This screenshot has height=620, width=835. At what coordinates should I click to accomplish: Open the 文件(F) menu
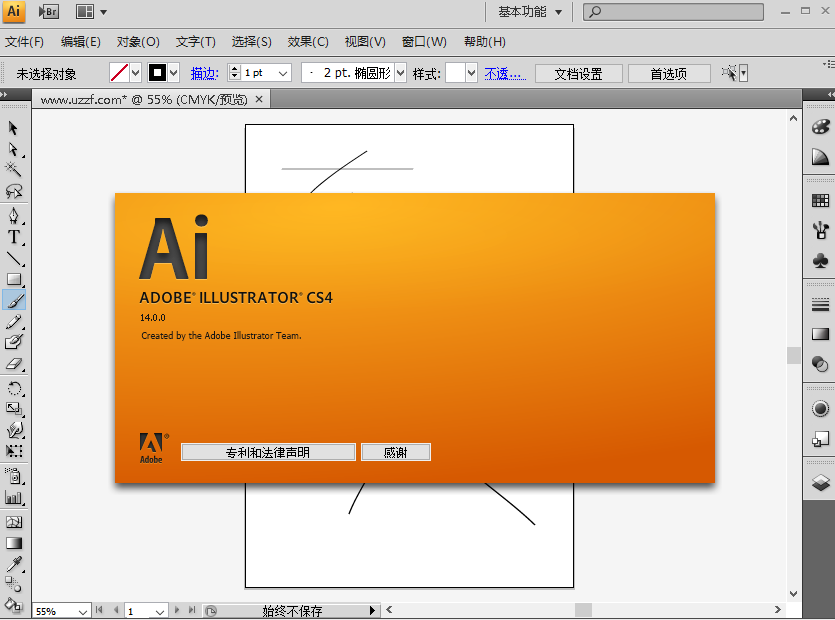tap(24, 42)
